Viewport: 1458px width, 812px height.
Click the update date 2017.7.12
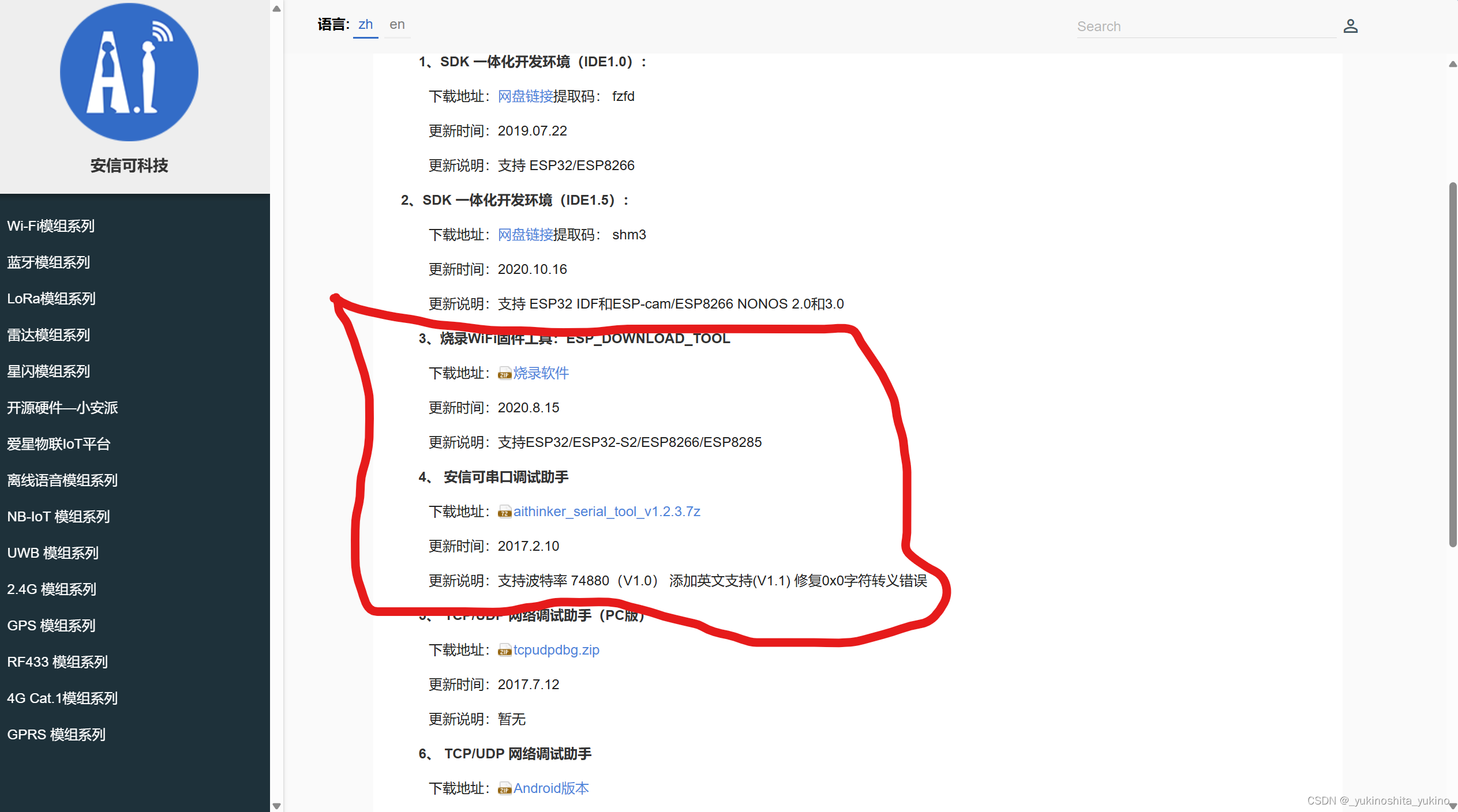529,685
